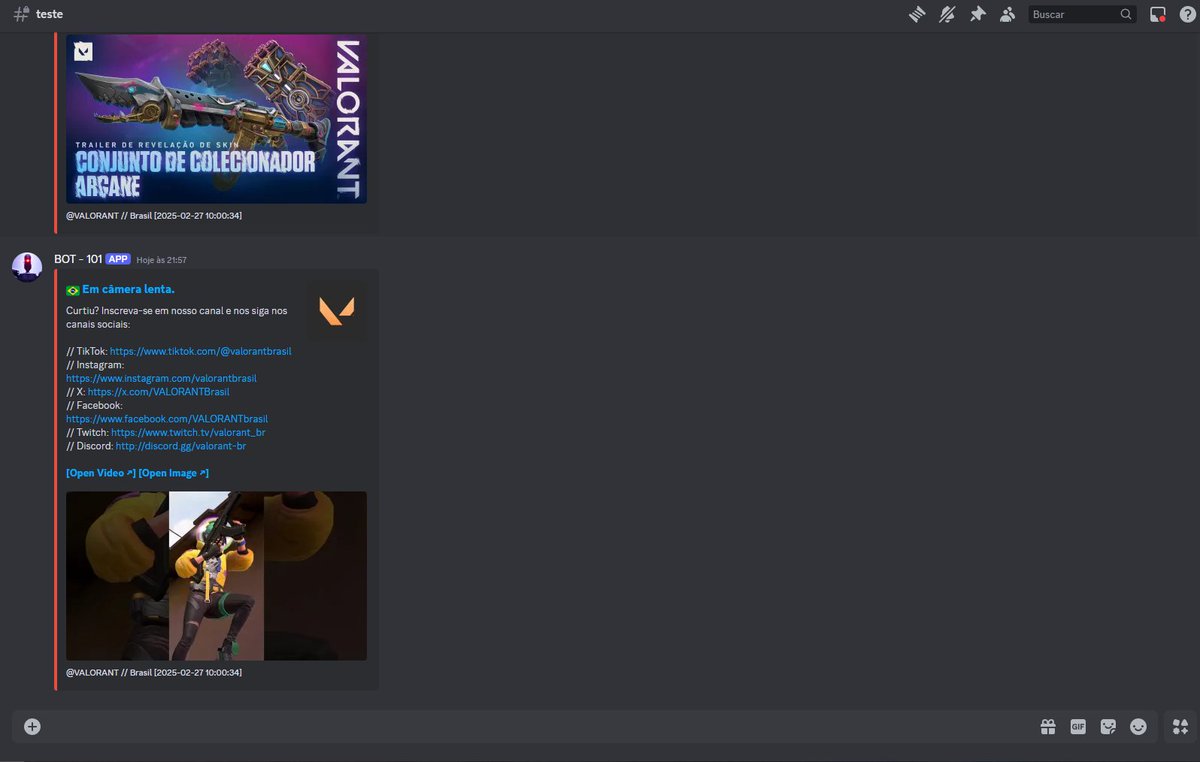This screenshot has width=1200, height=762.
Task: Show the member list icon
Action: [x=1008, y=14]
